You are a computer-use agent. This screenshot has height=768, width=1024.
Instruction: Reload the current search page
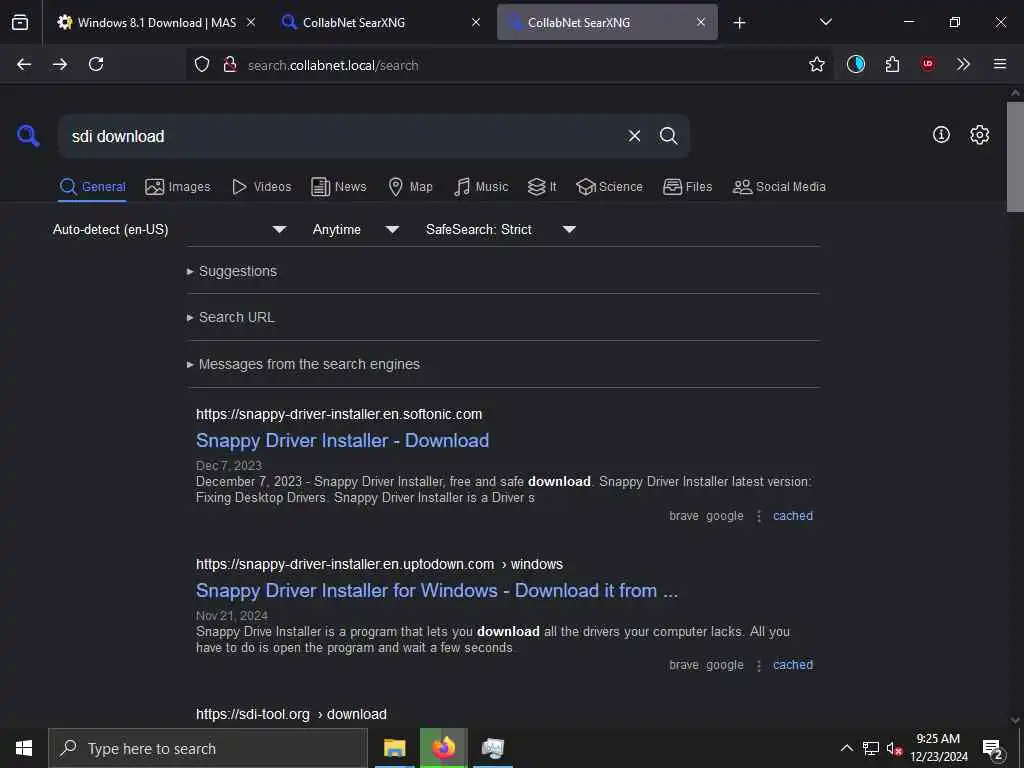coord(96,64)
